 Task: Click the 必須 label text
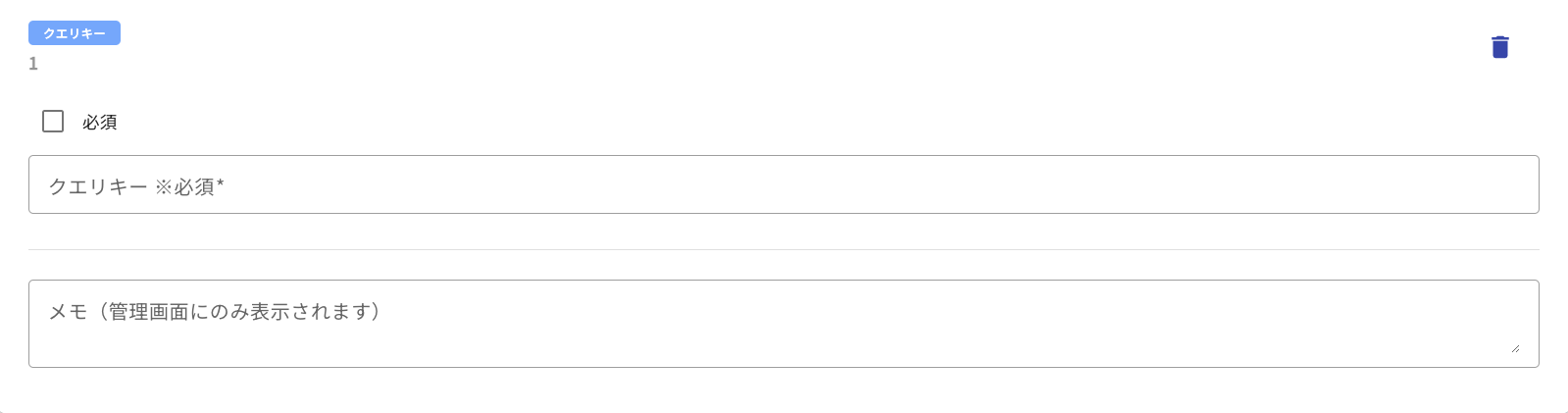(100, 122)
